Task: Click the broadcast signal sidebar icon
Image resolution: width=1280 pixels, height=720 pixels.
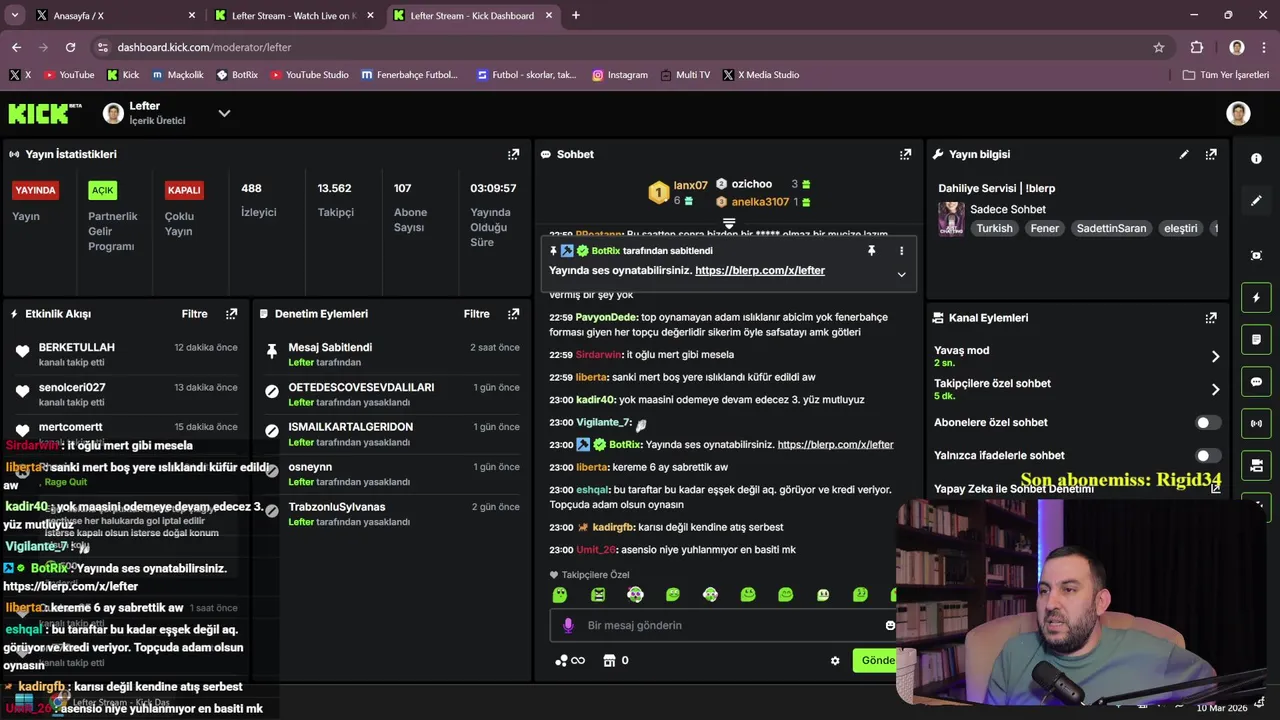Action: [1256, 424]
